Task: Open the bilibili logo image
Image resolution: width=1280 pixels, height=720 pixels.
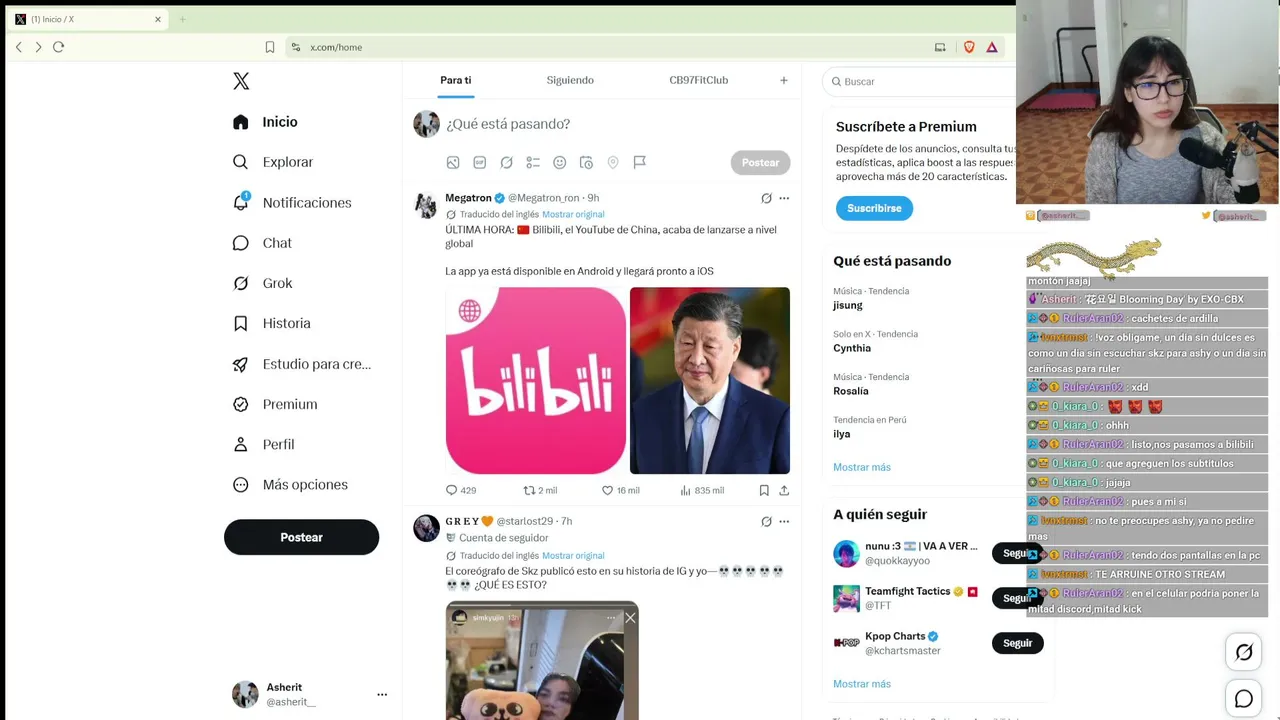Action: [536, 380]
